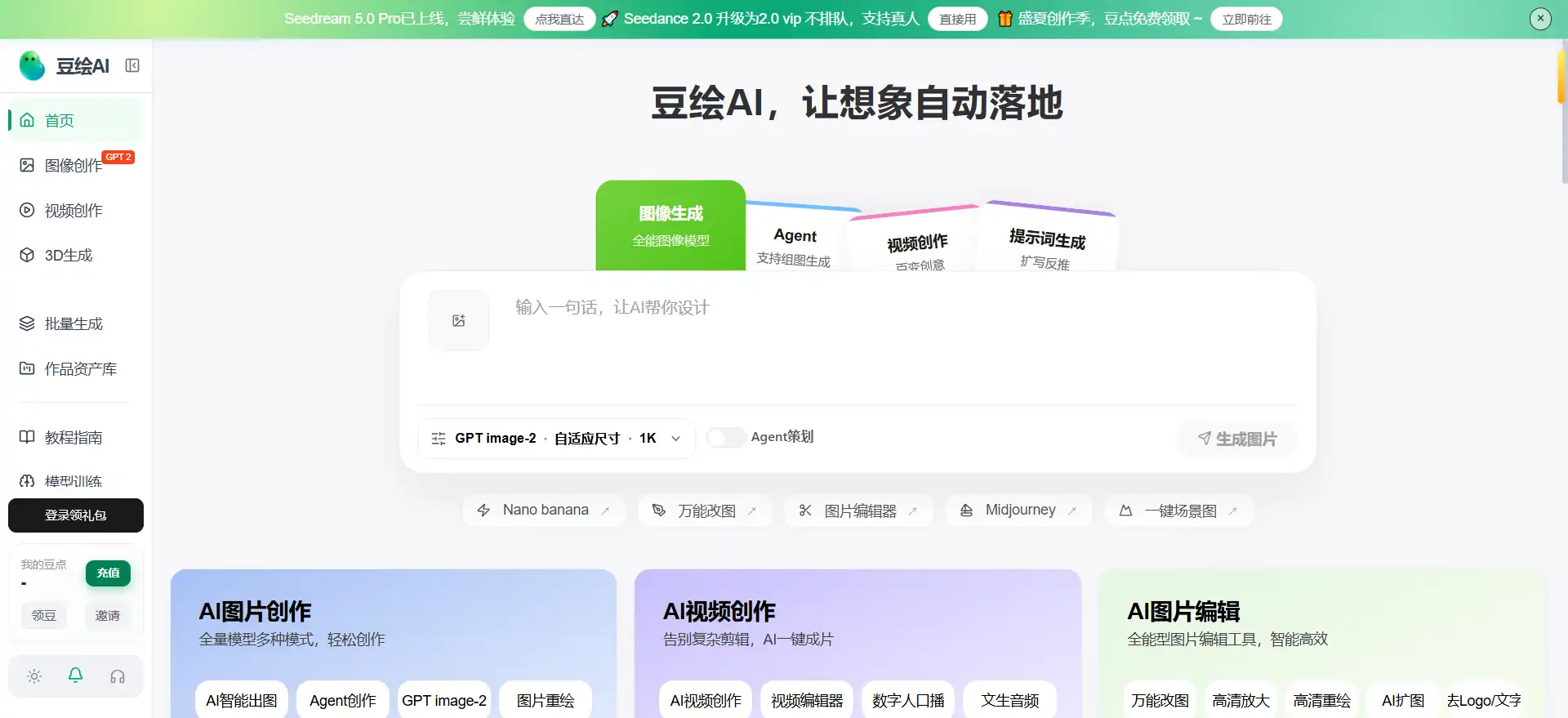The image size is (1568, 718).
Task: Click the layers icon beside 批量生成
Action: point(27,323)
